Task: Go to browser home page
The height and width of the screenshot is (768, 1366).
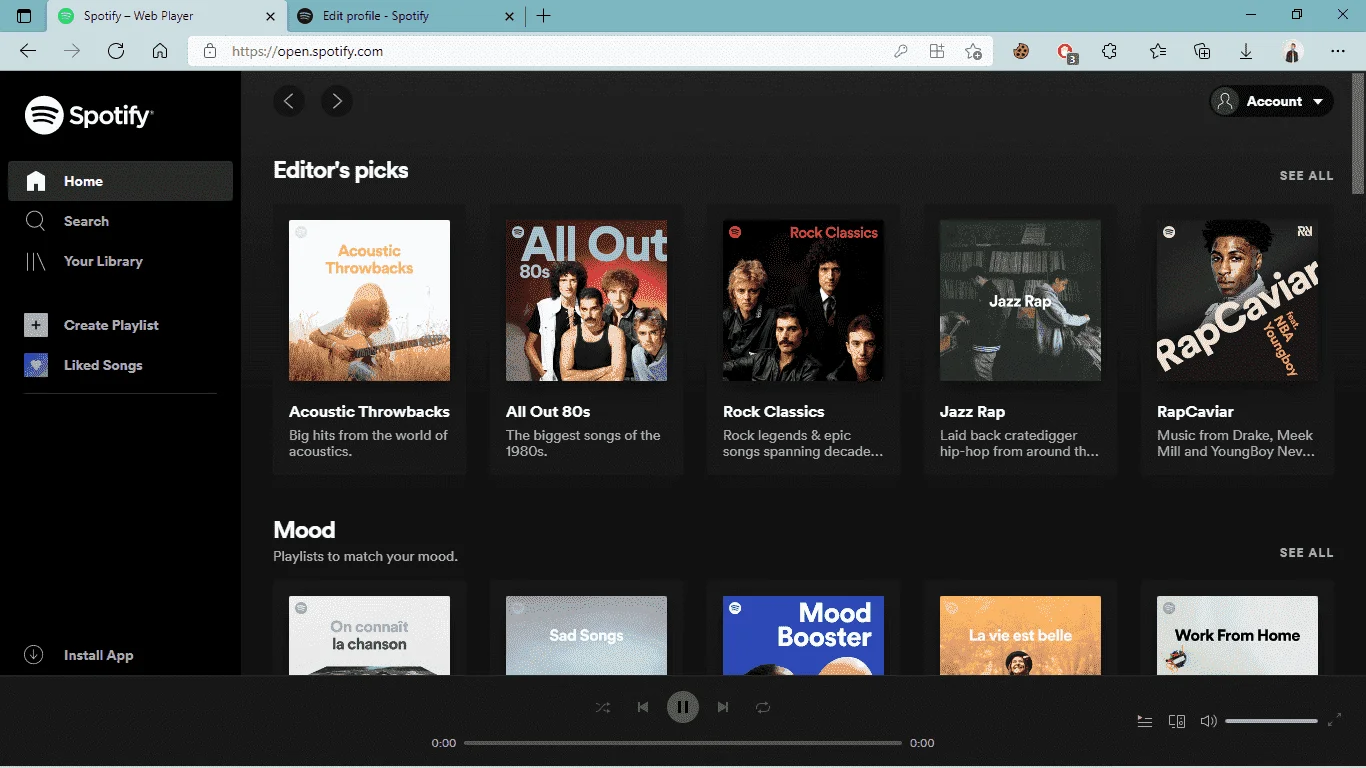Action: coord(160,51)
